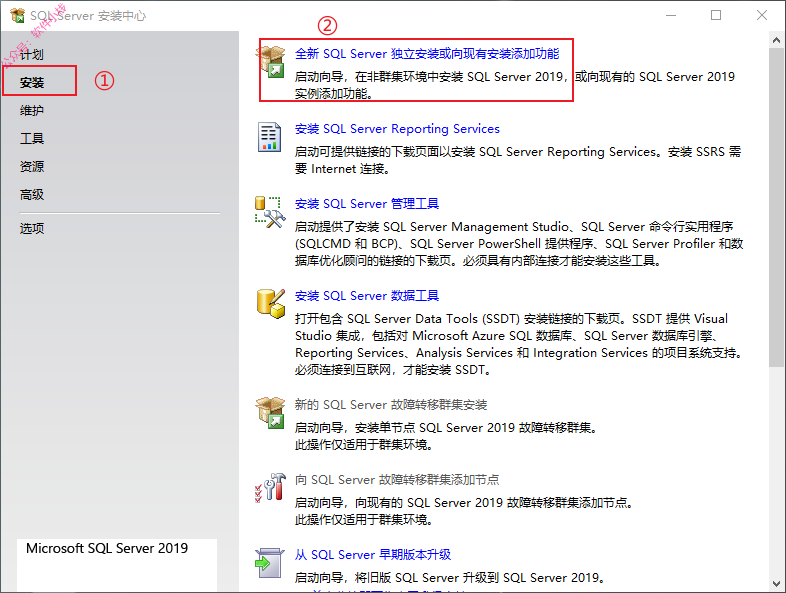Click the upgrade from earlier version icon

point(270,563)
